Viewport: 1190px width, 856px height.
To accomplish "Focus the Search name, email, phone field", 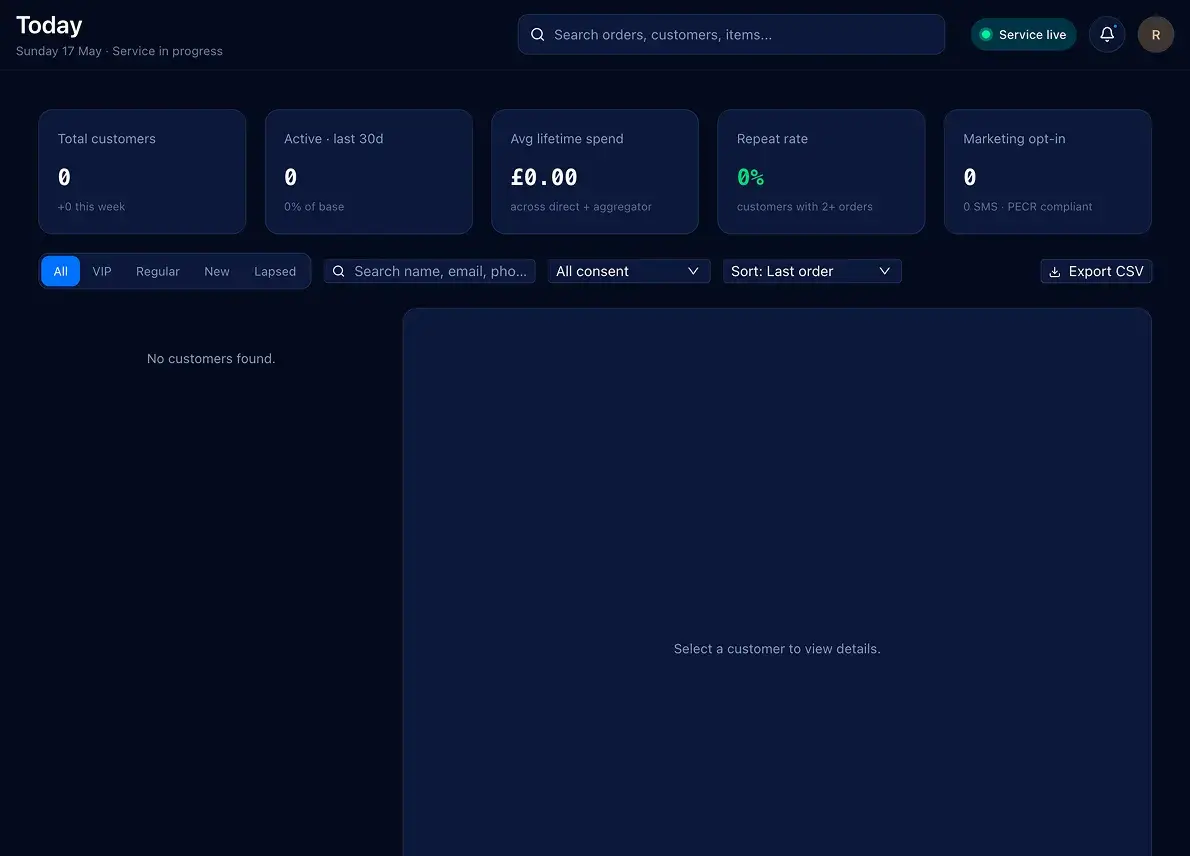I will (430, 271).
